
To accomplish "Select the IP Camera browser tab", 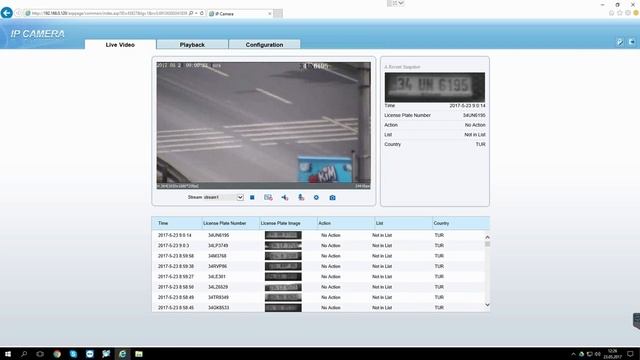I will tap(240, 13).
